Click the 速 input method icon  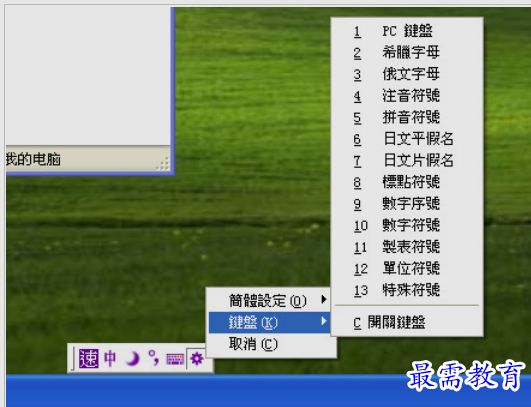[x=88, y=359]
